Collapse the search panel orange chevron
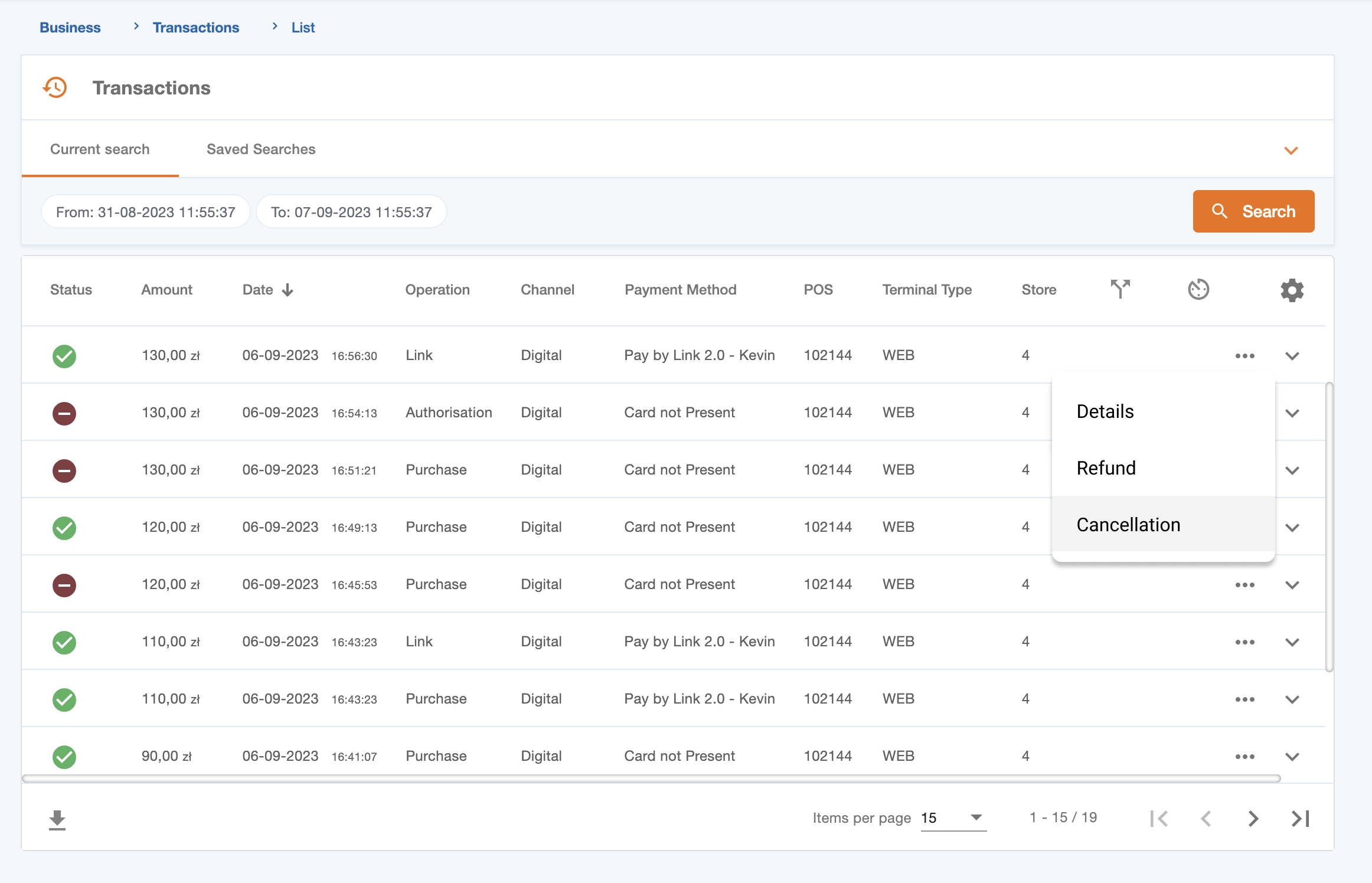Viewport: 1372px width, 883px height. pyautogui.click(x=1291, y=151)
